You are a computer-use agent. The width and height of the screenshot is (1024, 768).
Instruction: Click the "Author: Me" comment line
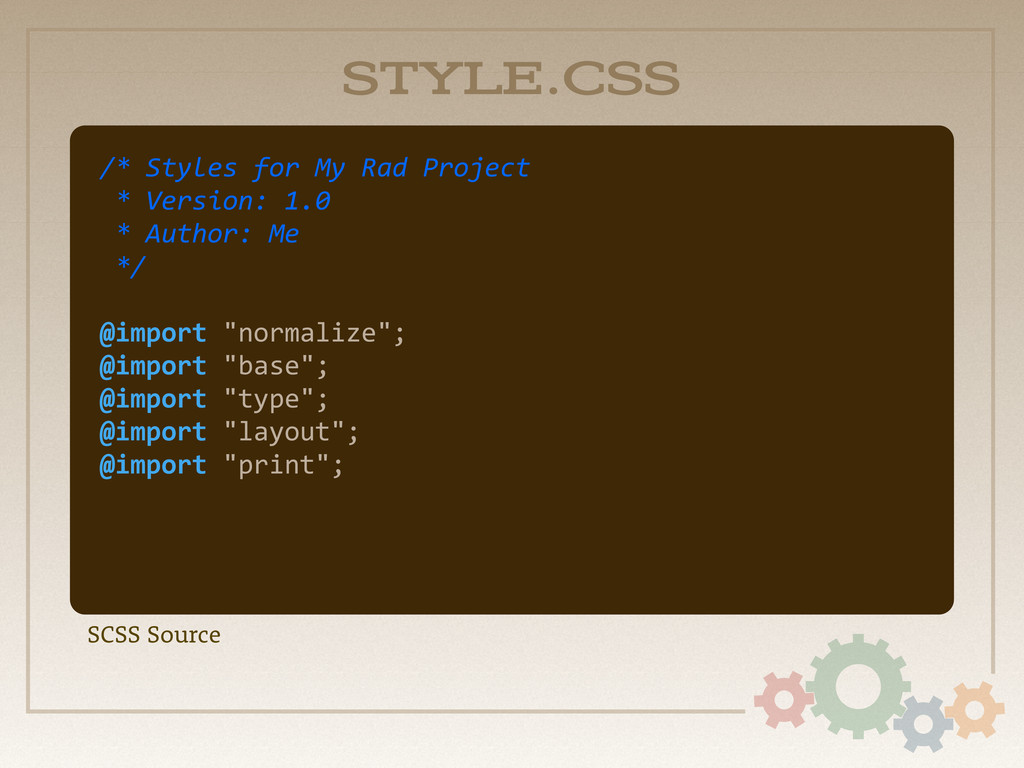(x=208, y=234)
